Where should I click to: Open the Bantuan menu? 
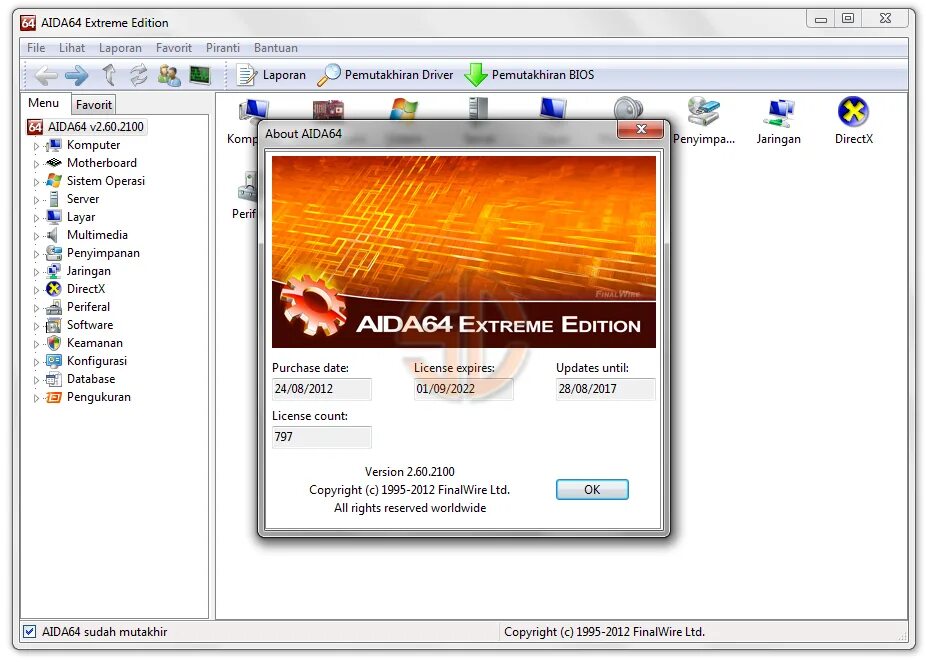pyautogui.click(x=275, y=48)
